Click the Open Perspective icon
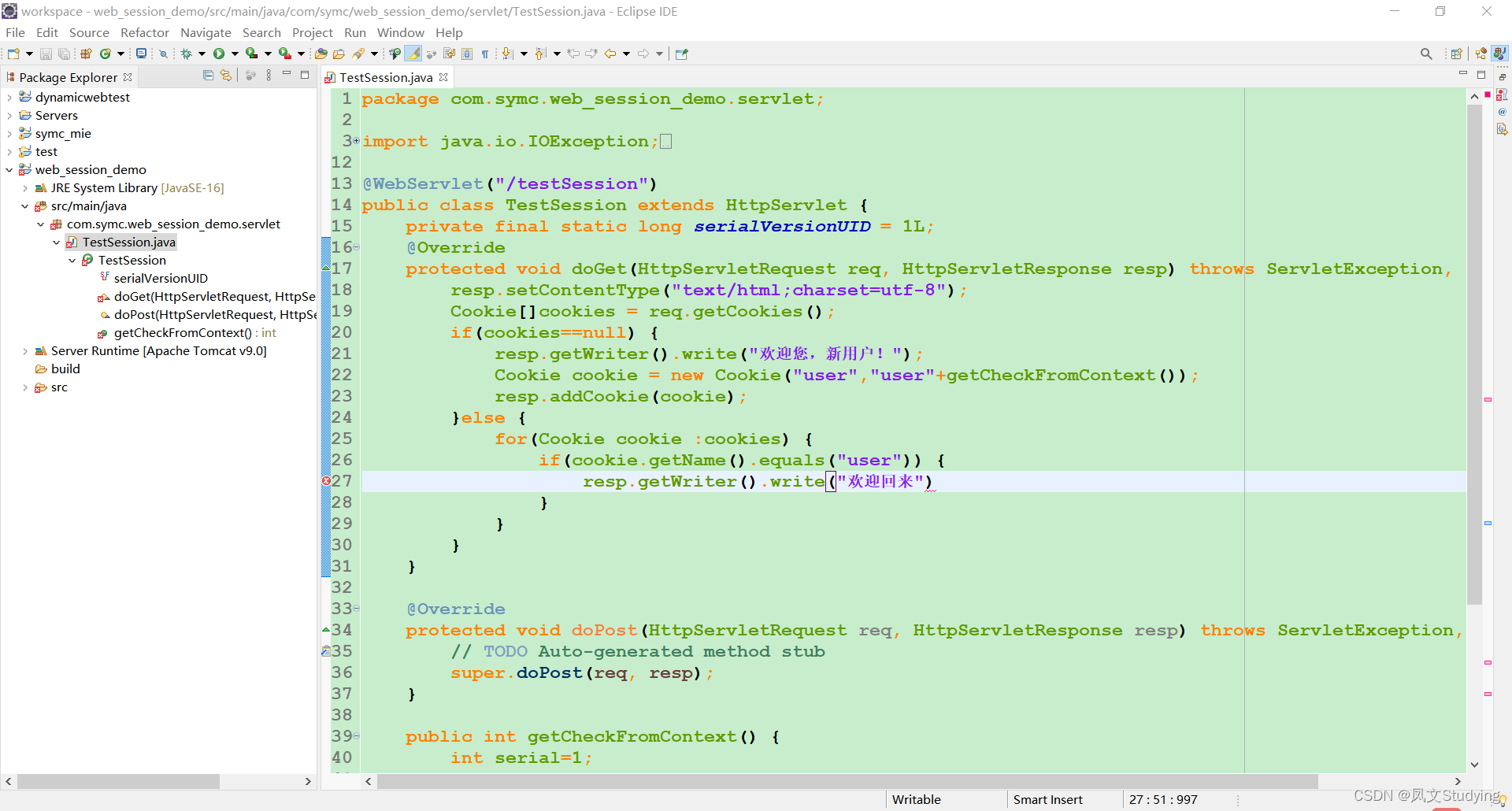The height and width of the screenshot is (811, 1512). (x=1456, y=54)
